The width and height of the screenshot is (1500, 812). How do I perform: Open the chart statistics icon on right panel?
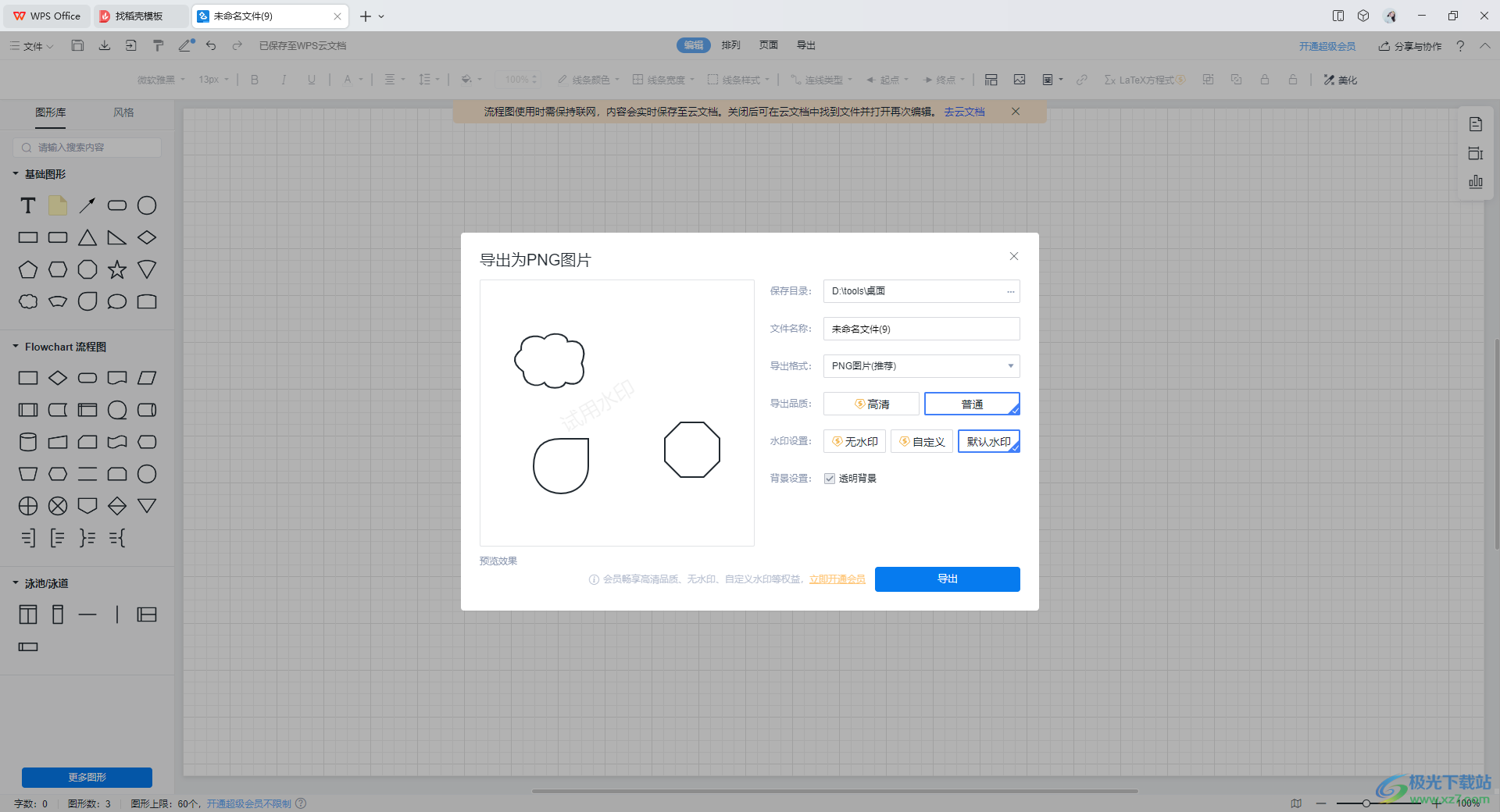1476,182
